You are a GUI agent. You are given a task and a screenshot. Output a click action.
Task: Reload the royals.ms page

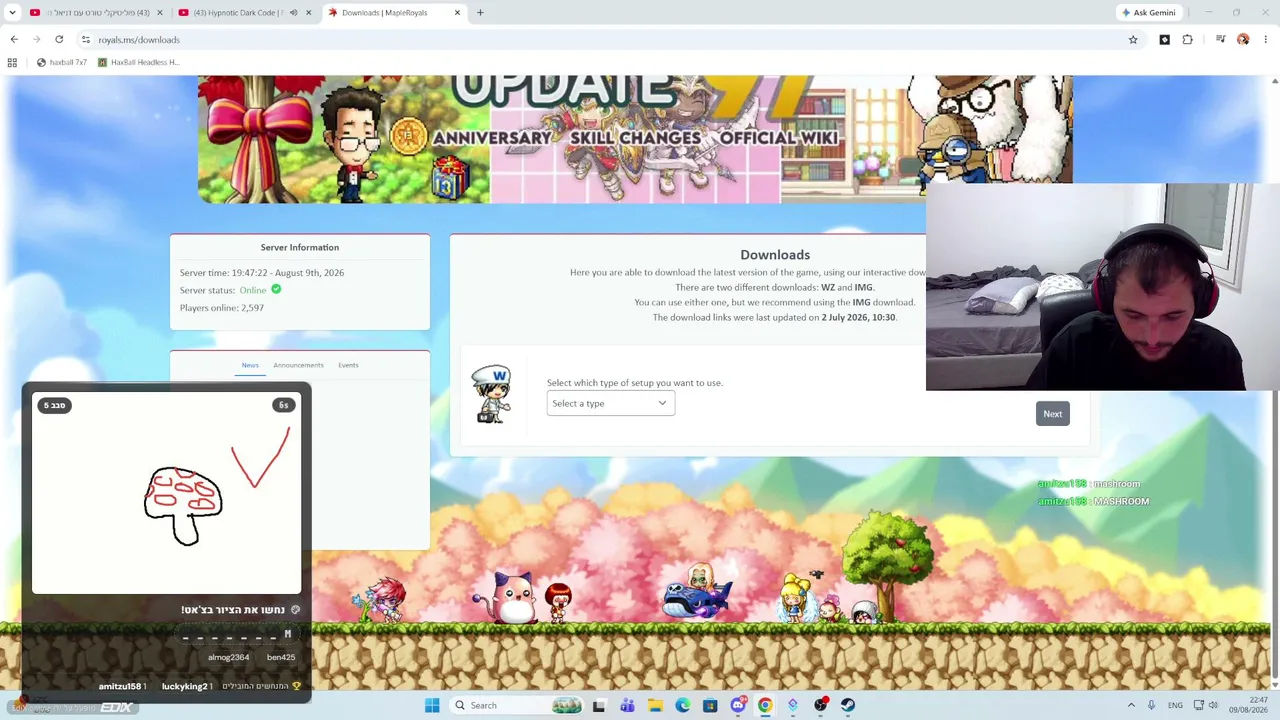[59, 40]
